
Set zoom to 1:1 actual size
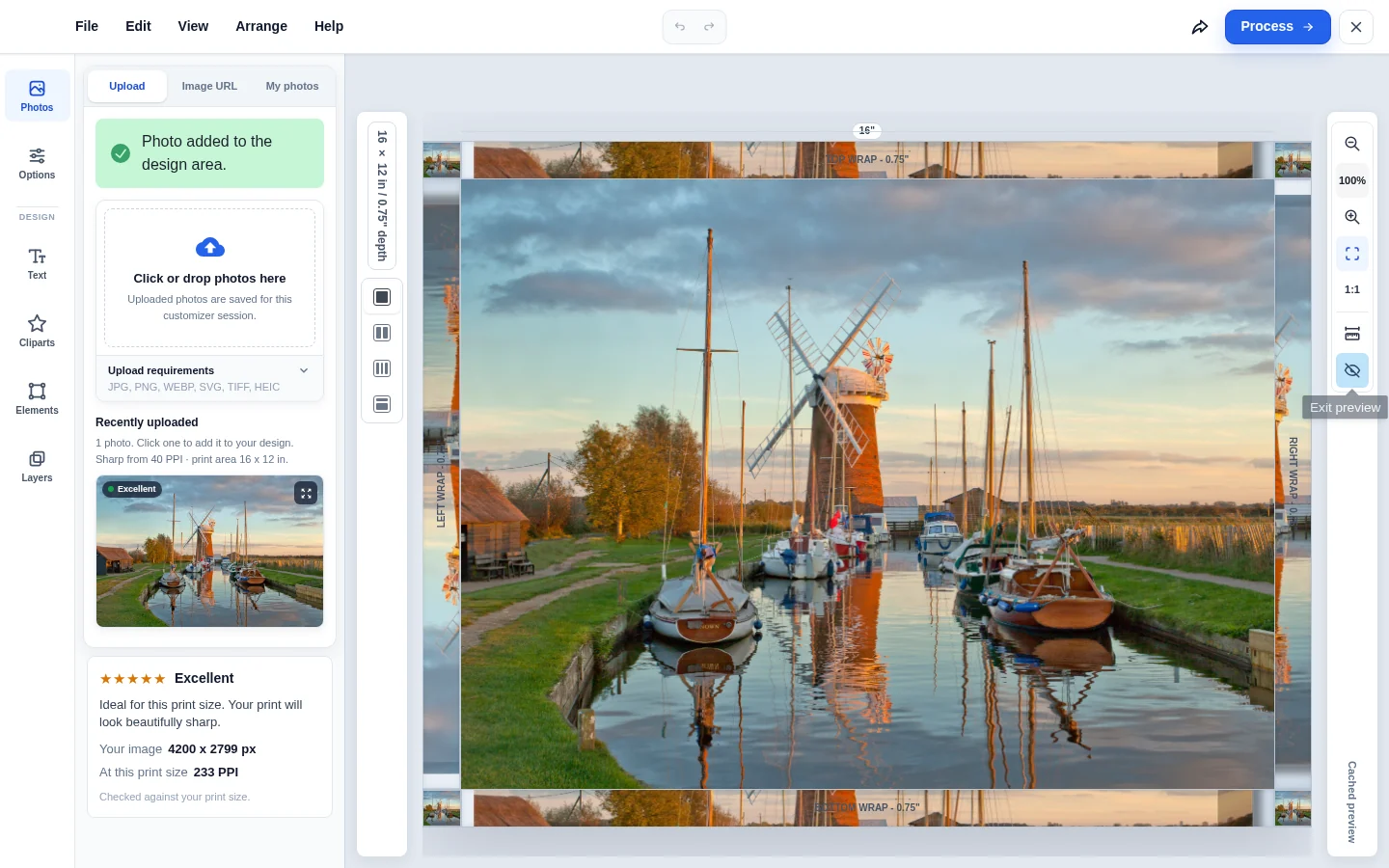point(1352,289)
